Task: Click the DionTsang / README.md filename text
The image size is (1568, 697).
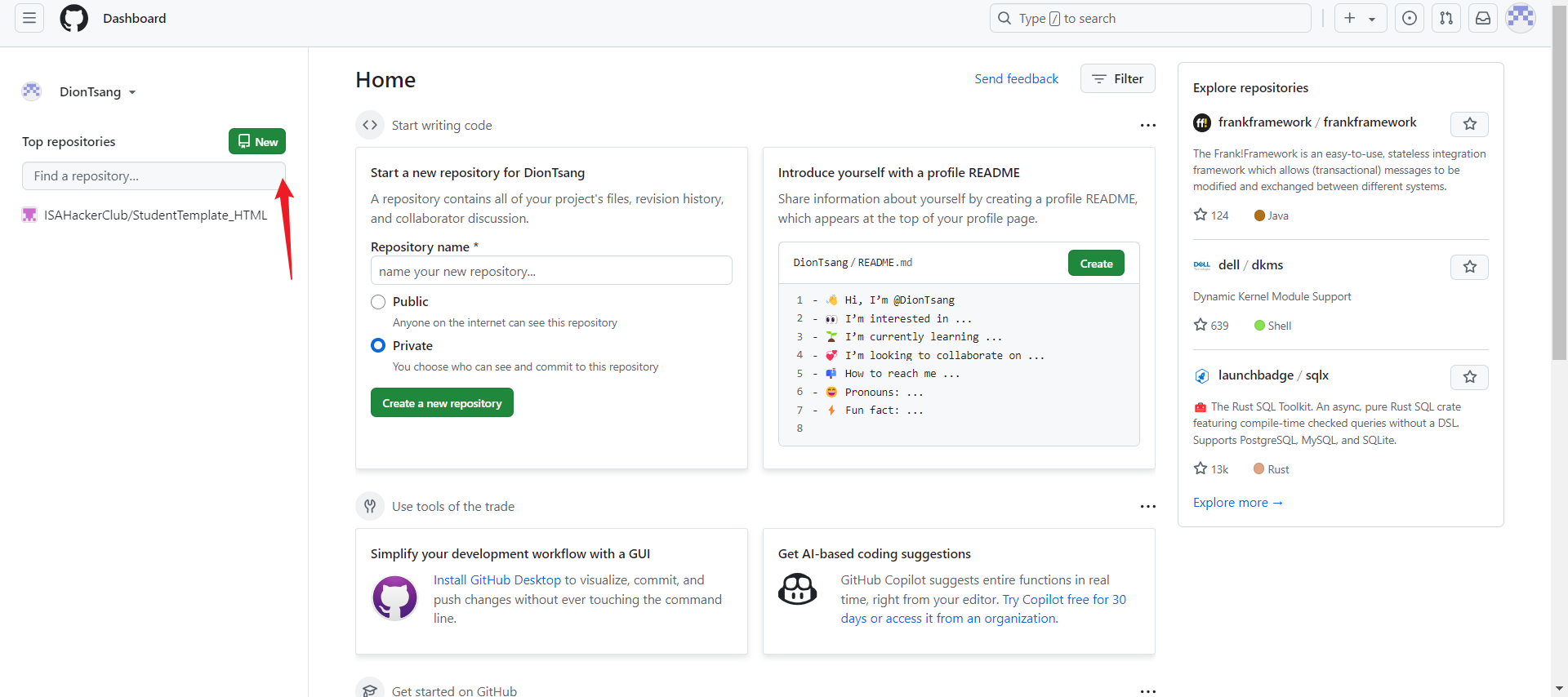Action: point(853,263)
